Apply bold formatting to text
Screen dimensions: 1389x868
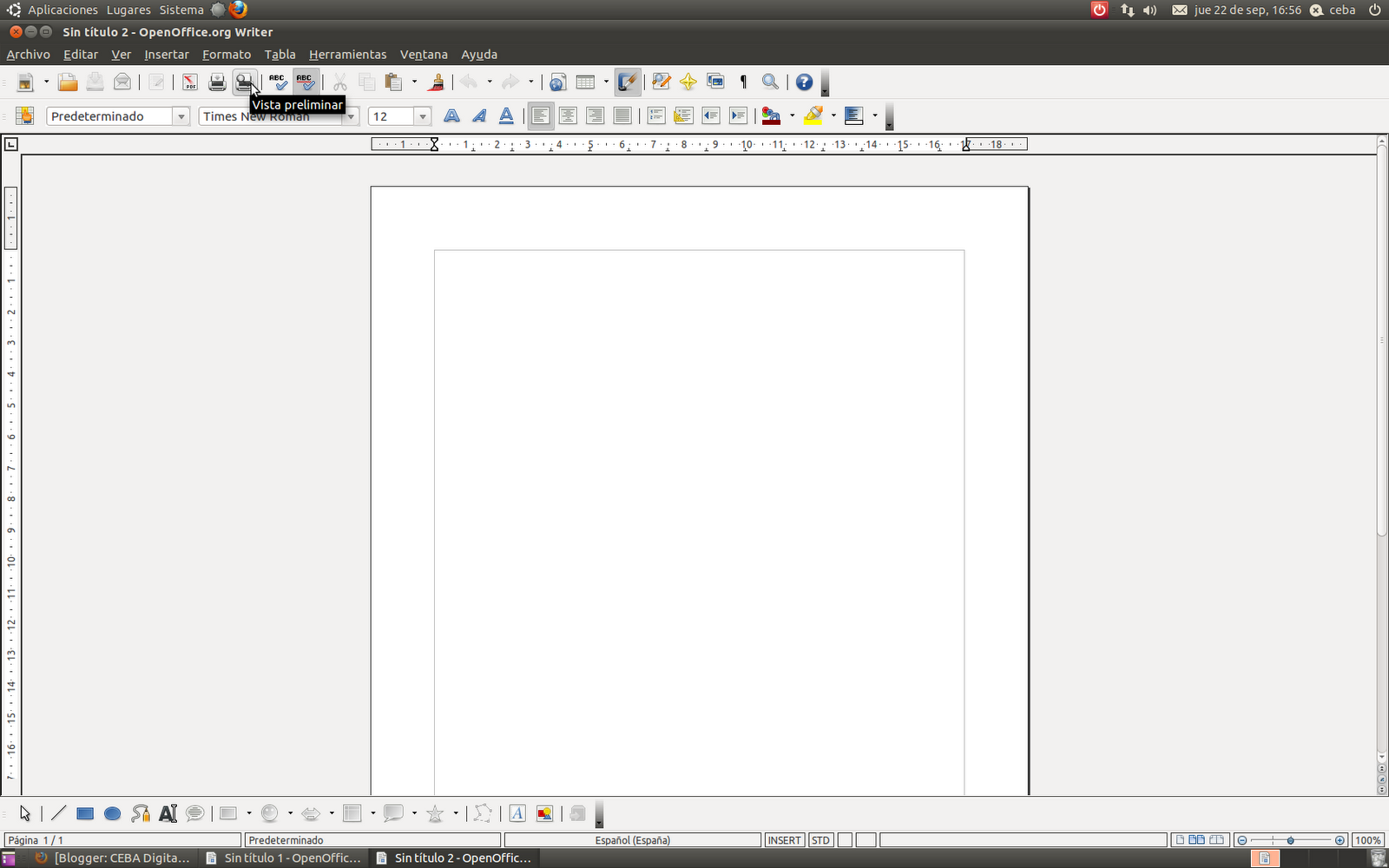tap(451, 116)
